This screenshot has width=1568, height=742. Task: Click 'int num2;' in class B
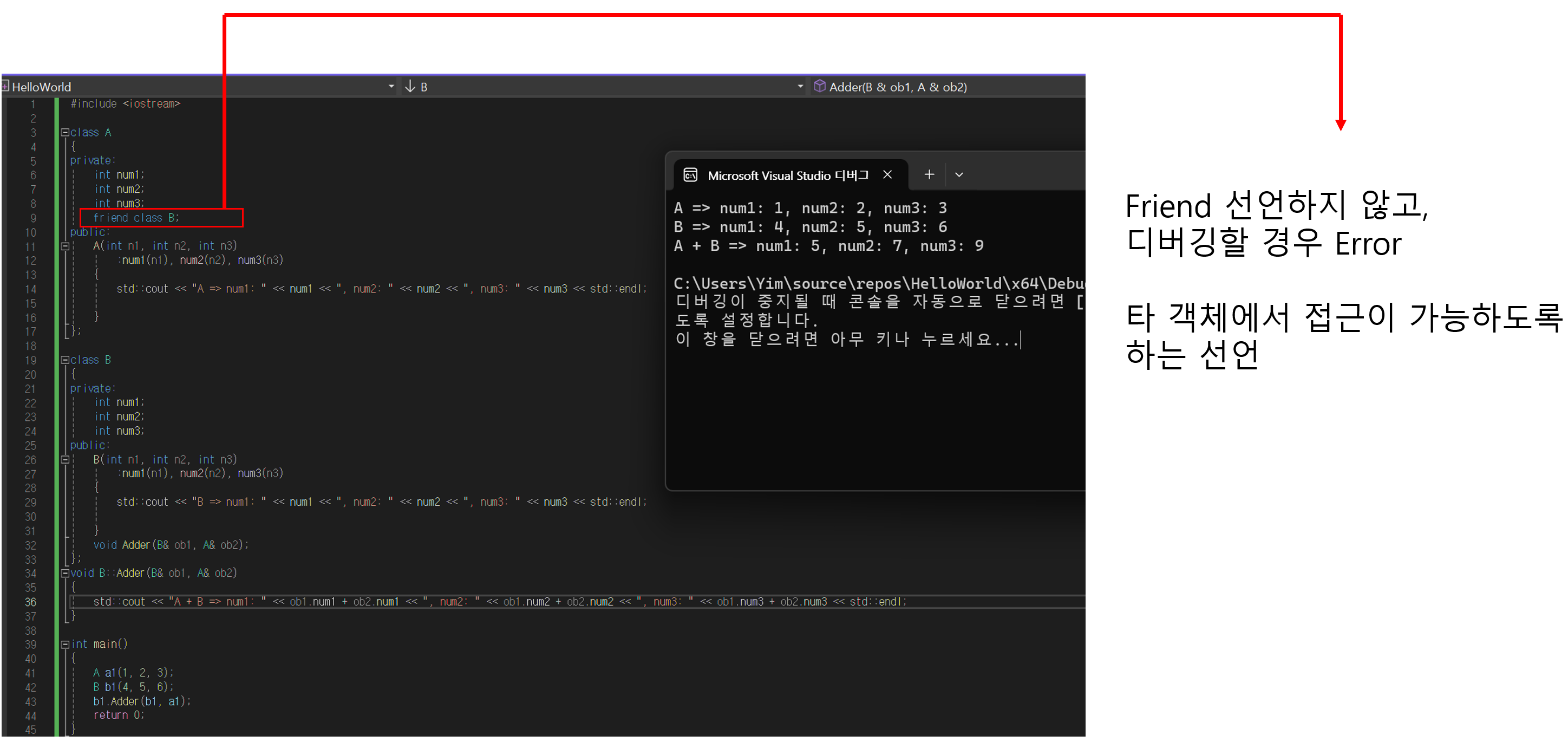pos(119,416)
